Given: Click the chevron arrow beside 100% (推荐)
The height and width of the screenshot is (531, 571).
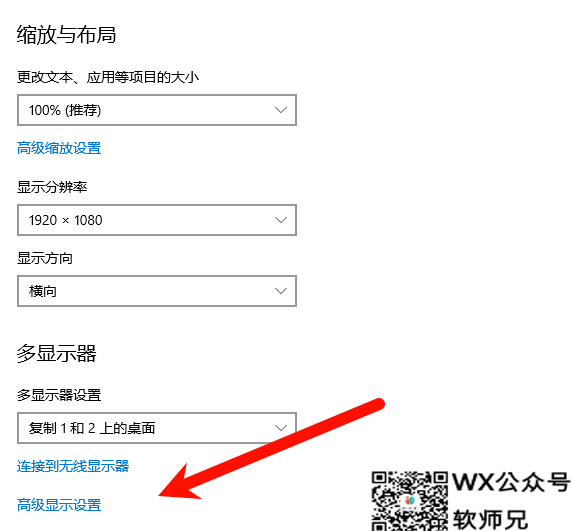Looking at the screenshot, I should (281, 110).
